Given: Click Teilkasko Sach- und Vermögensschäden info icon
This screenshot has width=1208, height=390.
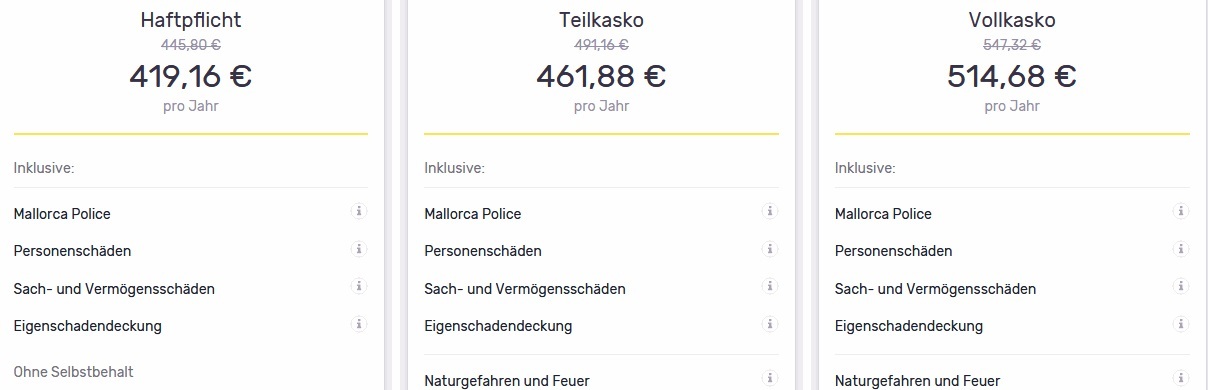Looking at the screenshot, I should tap(769, 286).
